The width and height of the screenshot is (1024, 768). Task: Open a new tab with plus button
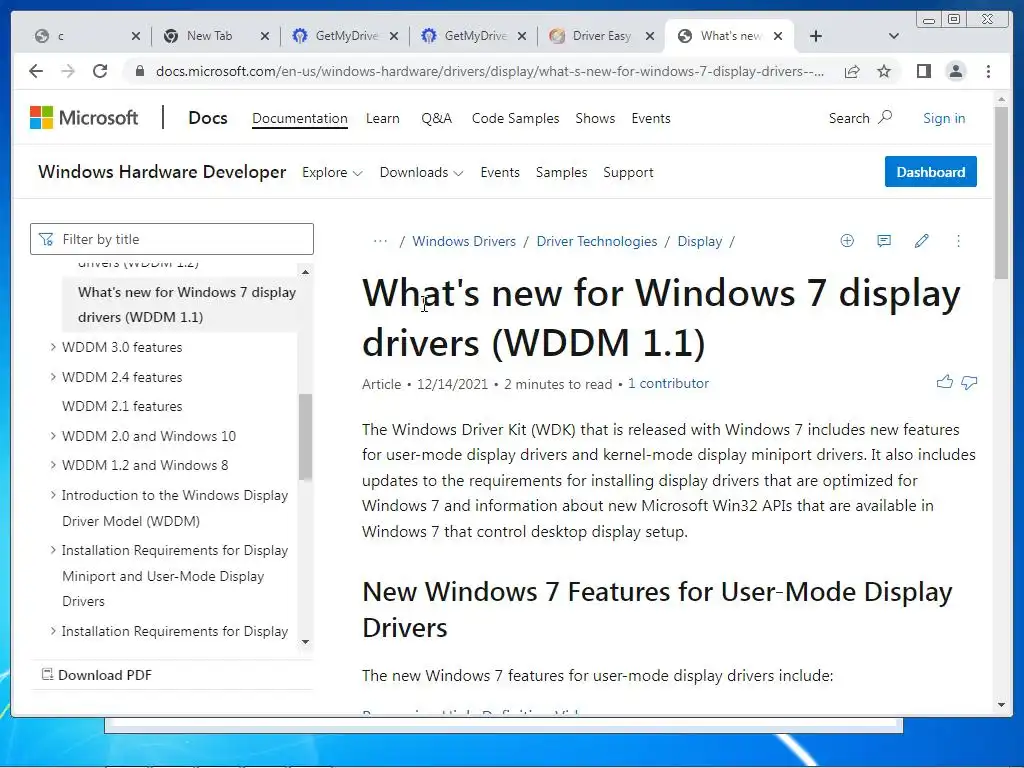[816, 36]
